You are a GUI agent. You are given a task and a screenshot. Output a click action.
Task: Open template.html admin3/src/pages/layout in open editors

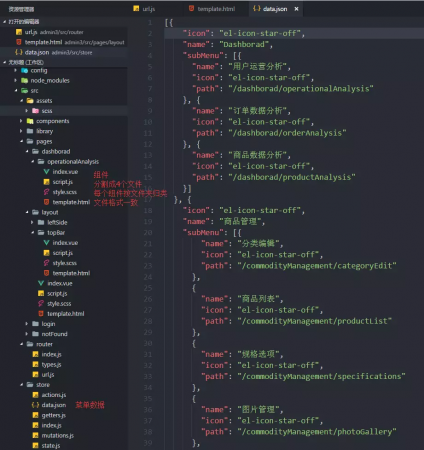tap(63, 42)
